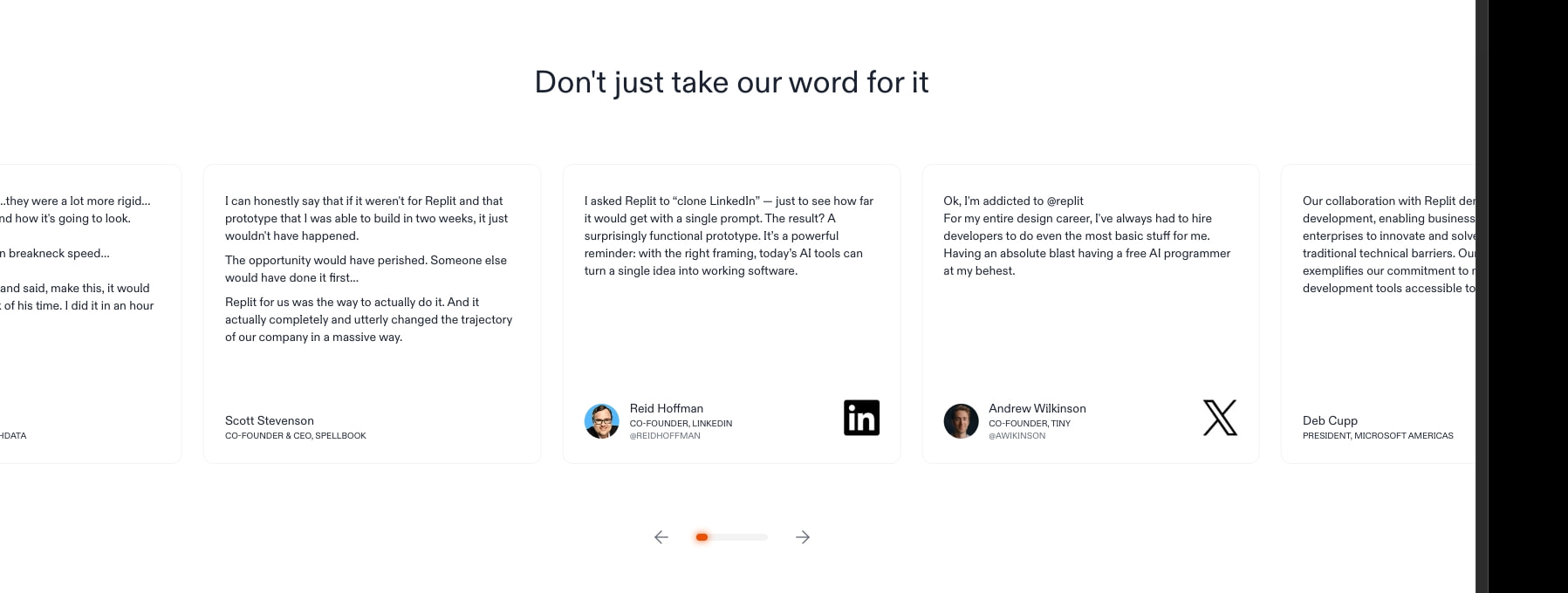Click "PRESIDENT, MICROSOFT AMERICAS" title

click(x=1378, y=435)
